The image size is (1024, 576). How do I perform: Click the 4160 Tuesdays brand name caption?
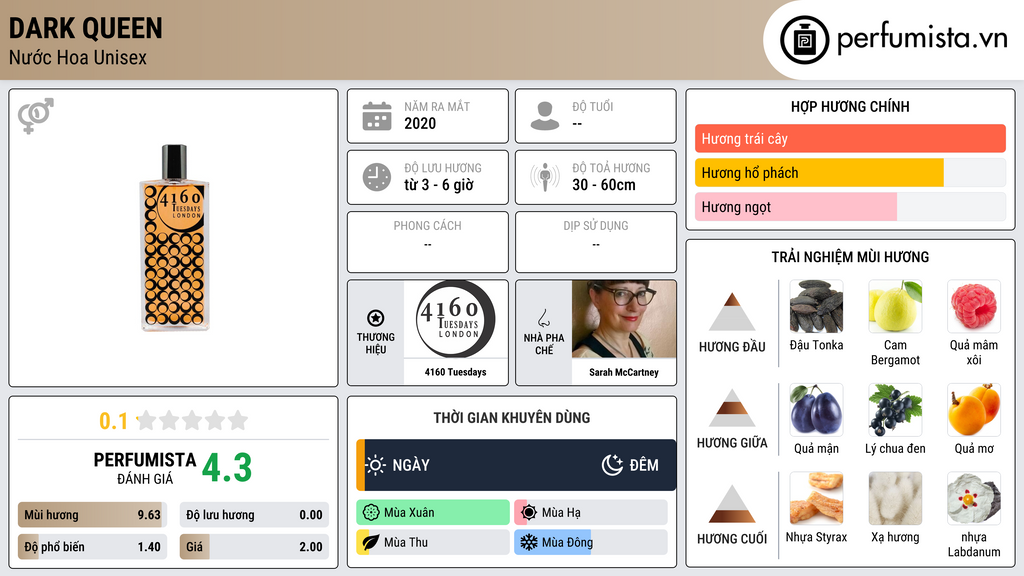pos(455,372)
